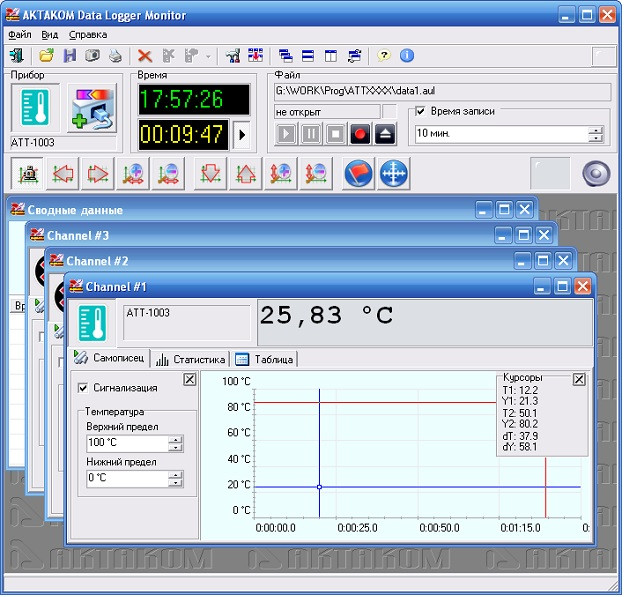Increase recording time with spinner up arrow
624x597 pixels.
point(596,130)
